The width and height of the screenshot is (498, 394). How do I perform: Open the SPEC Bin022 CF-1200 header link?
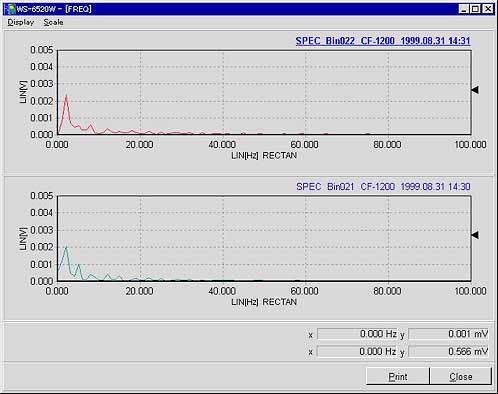[383, 41]
